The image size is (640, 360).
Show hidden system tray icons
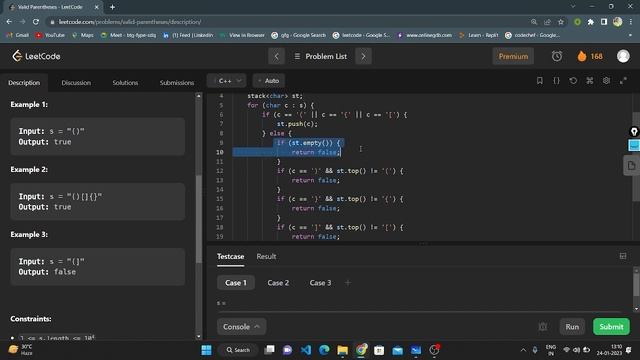523,350
